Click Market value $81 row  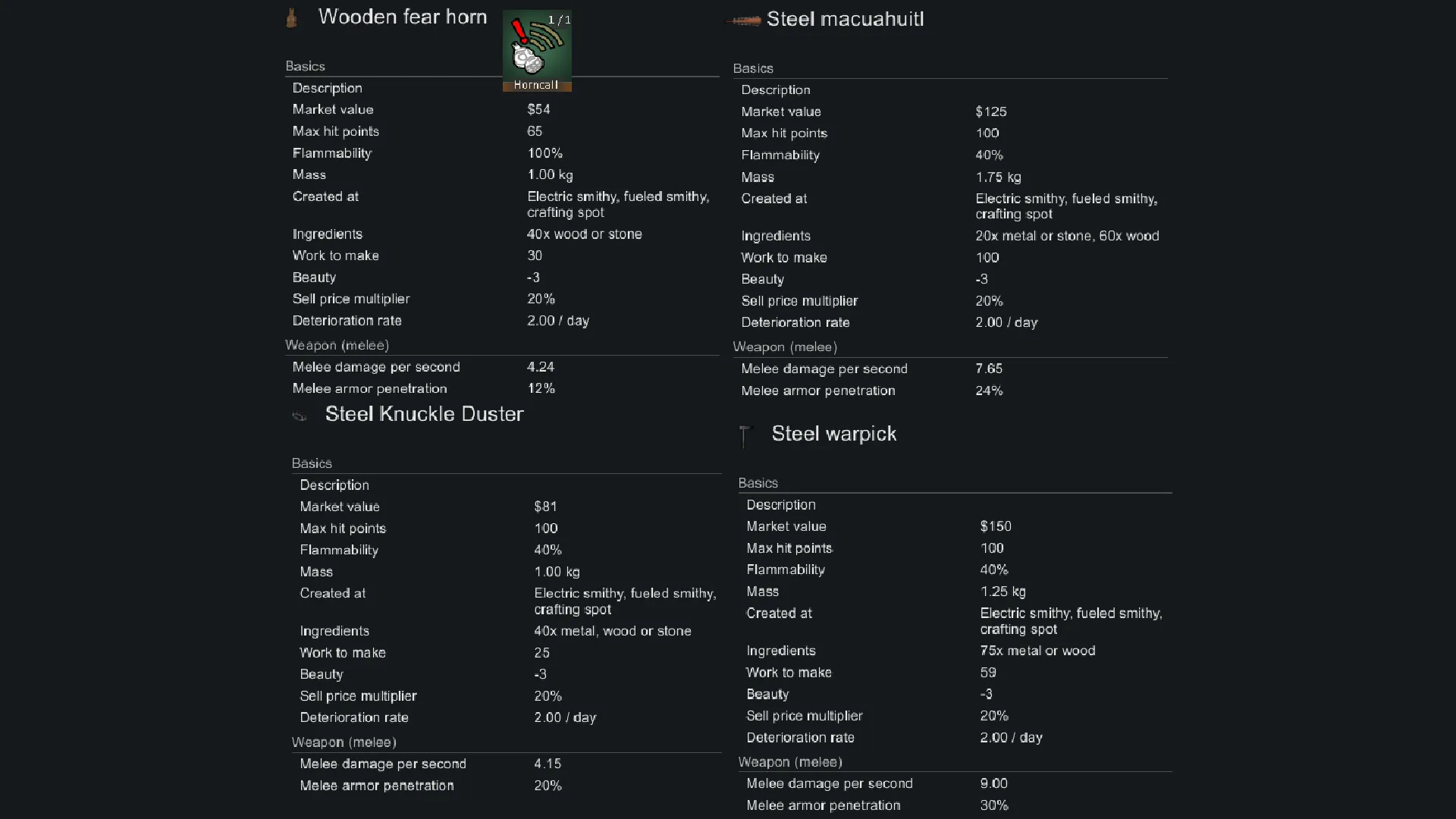point(507,507)
